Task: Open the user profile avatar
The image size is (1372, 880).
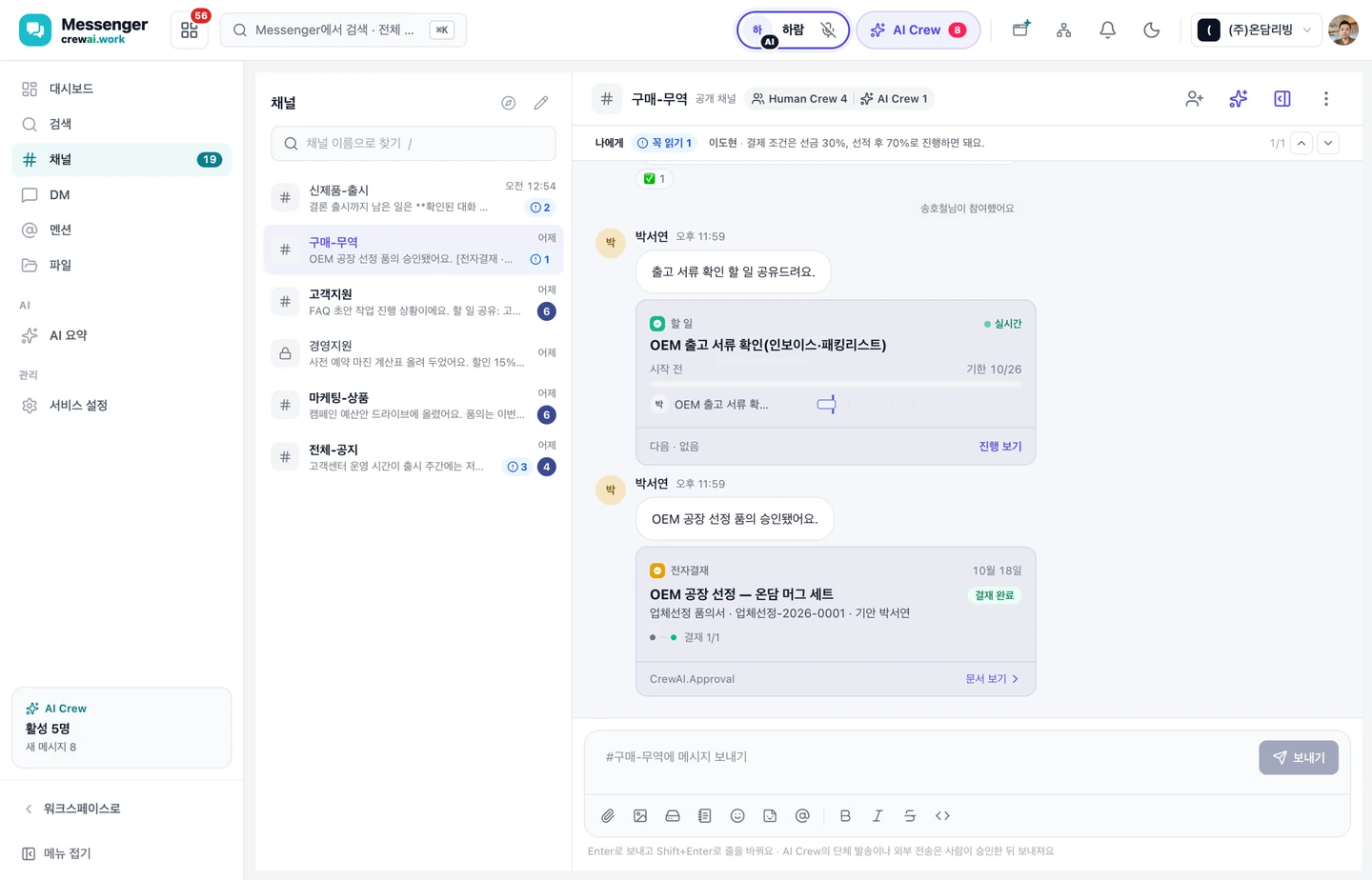Action: (1343, 30)
